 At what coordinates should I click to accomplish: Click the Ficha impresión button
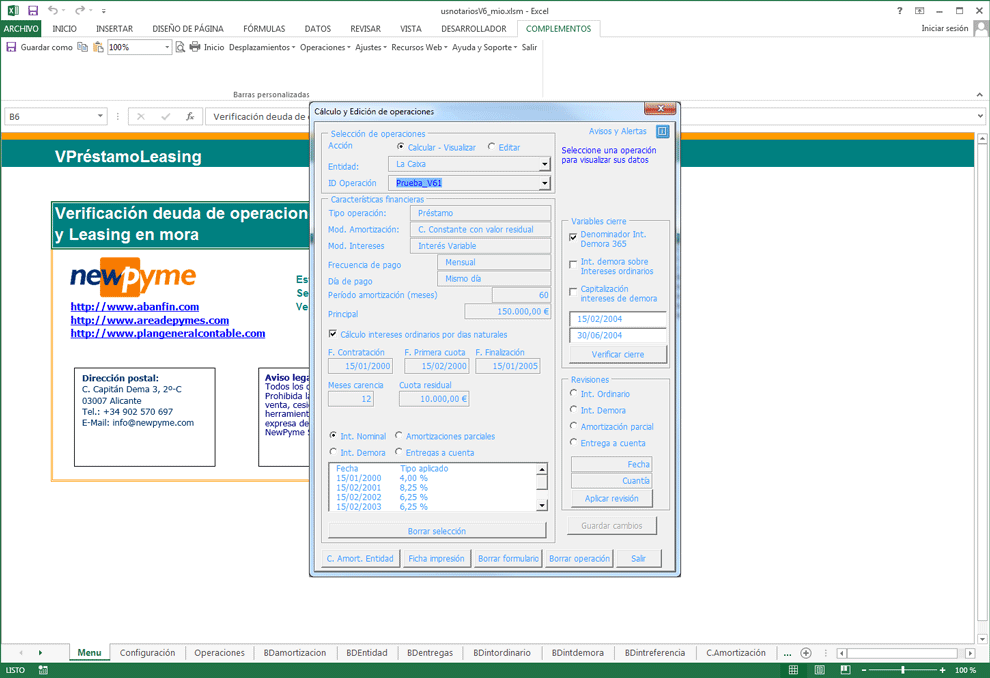436,559
